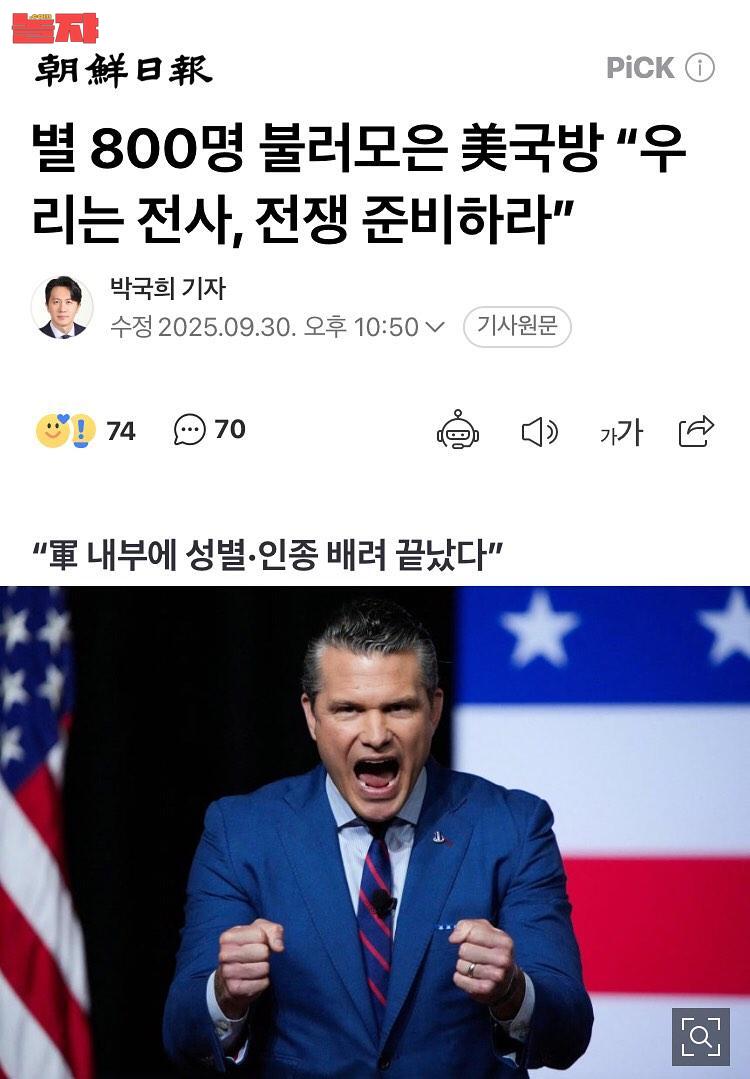Image resolution: width=750 pixels, height=1079 pixels.
Task: Tap the exclamation reaction emoji
Action: (x=82, y=431)
